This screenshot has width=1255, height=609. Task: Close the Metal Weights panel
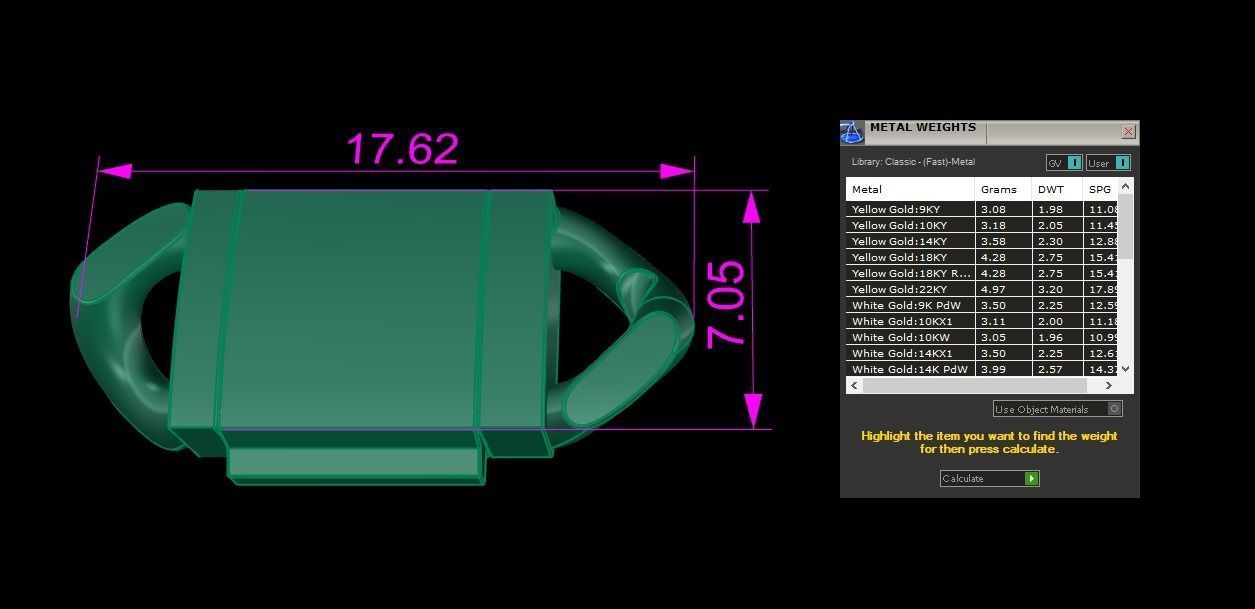1128,131
